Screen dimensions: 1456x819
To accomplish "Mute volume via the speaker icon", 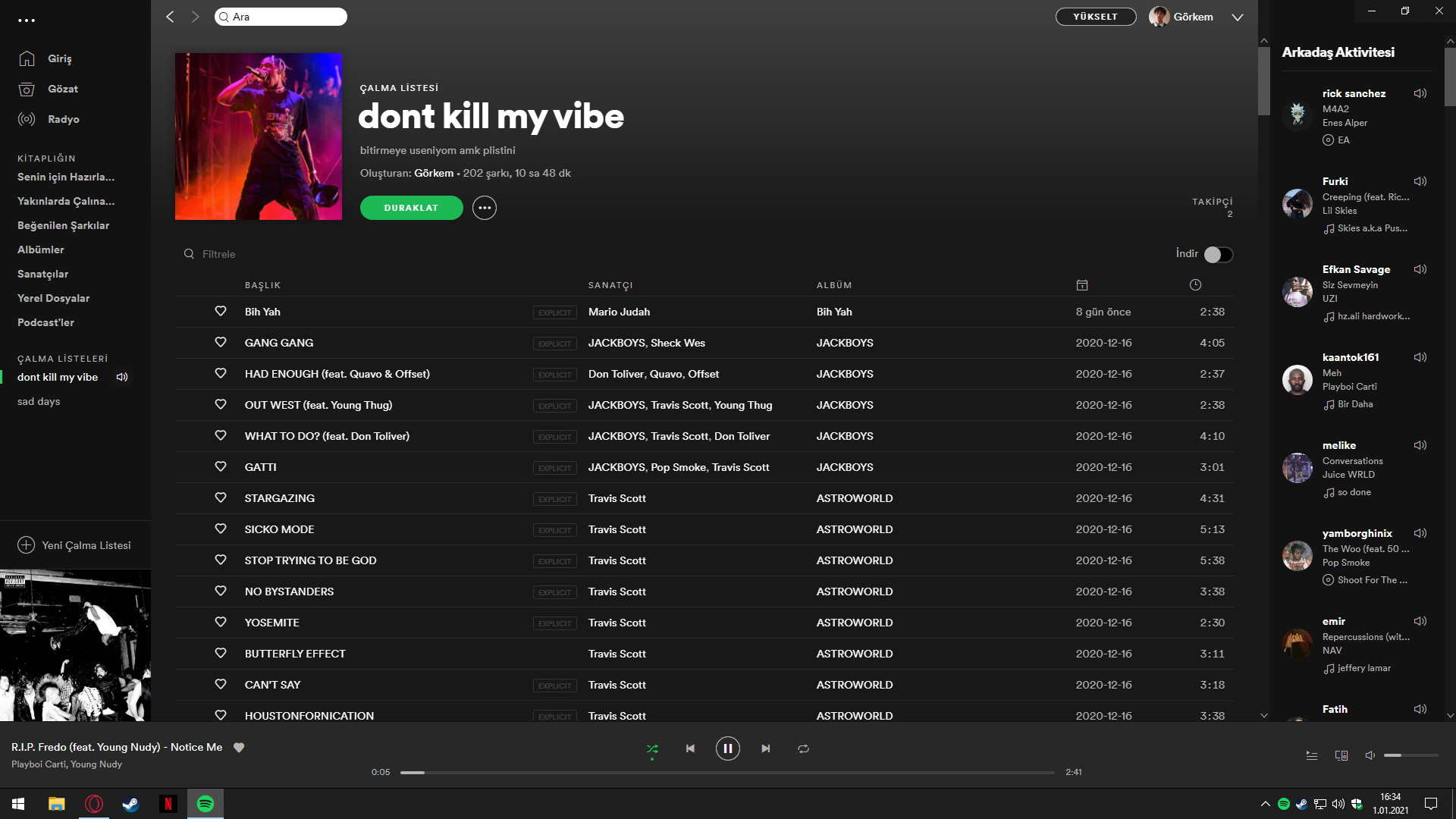I will point(1370,755).
